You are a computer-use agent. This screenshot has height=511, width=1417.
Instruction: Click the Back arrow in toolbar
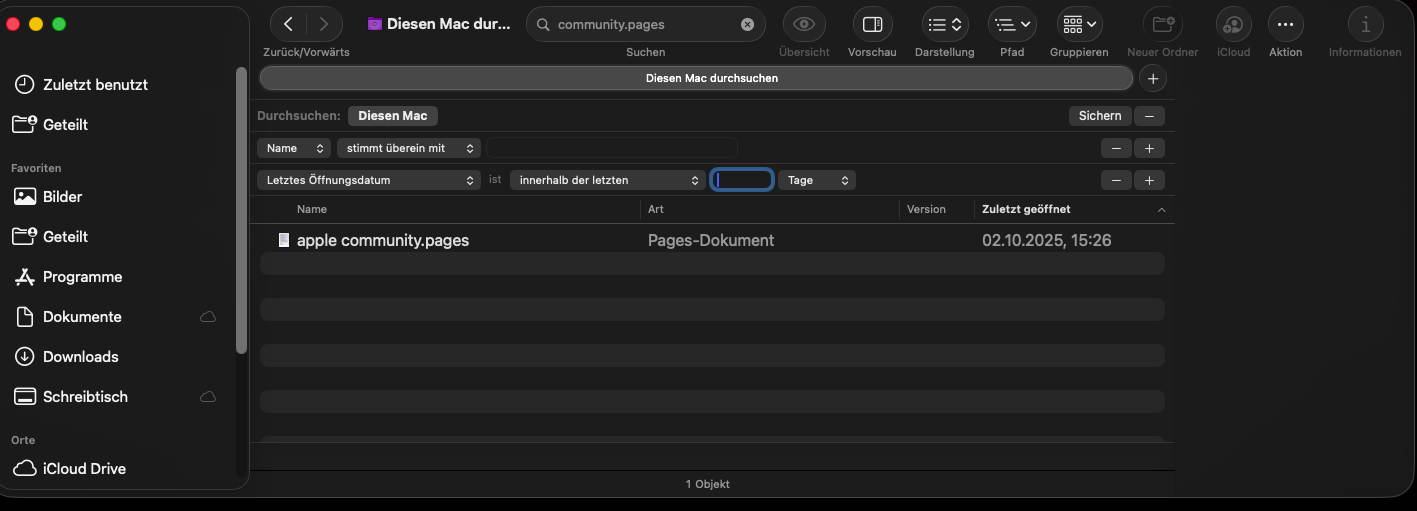pyautogui.click(x=289, y=24)
